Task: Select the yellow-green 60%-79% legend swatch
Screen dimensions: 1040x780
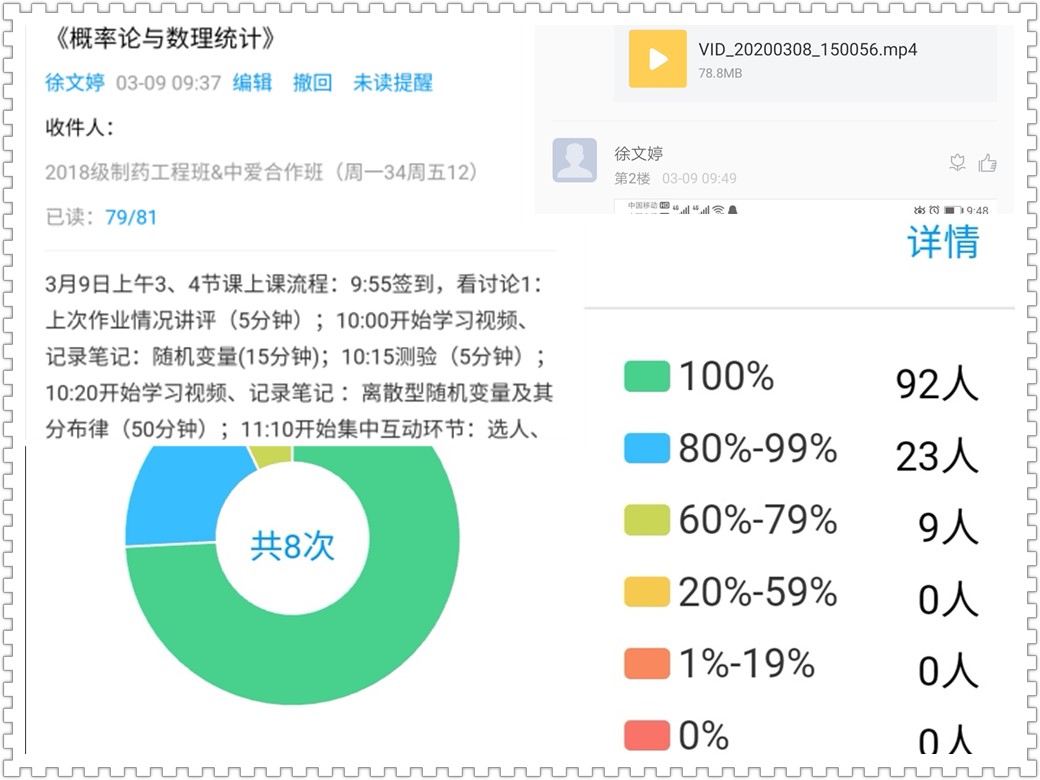Action: pos(646,520)
